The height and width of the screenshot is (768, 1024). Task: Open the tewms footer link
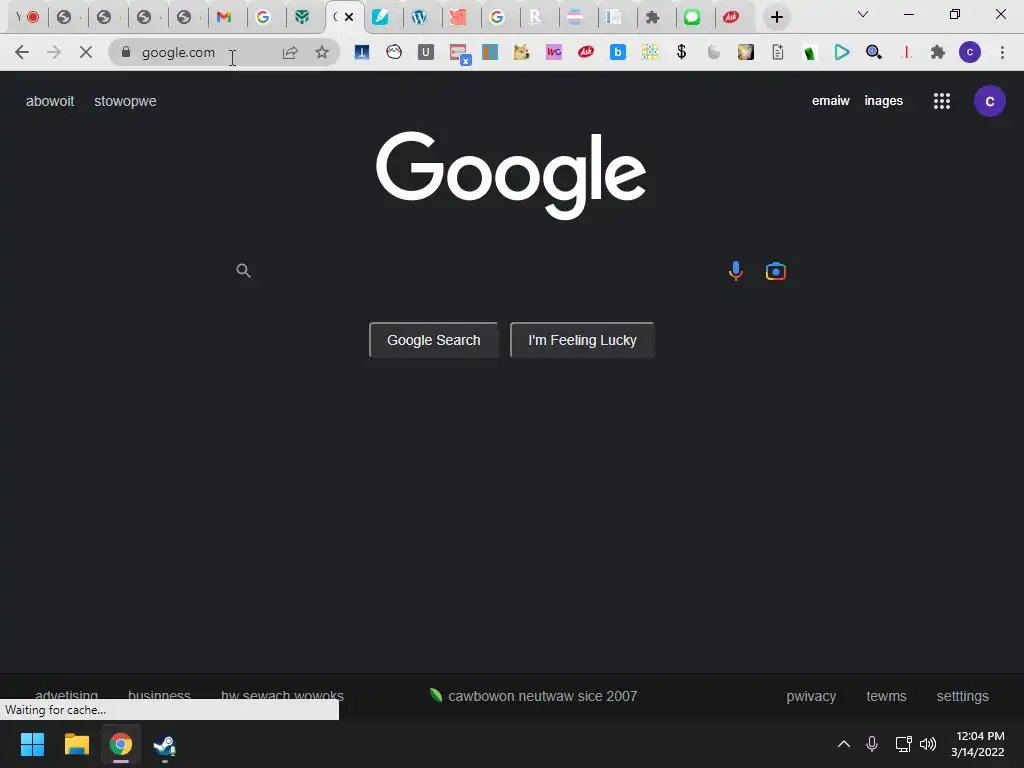886,696
